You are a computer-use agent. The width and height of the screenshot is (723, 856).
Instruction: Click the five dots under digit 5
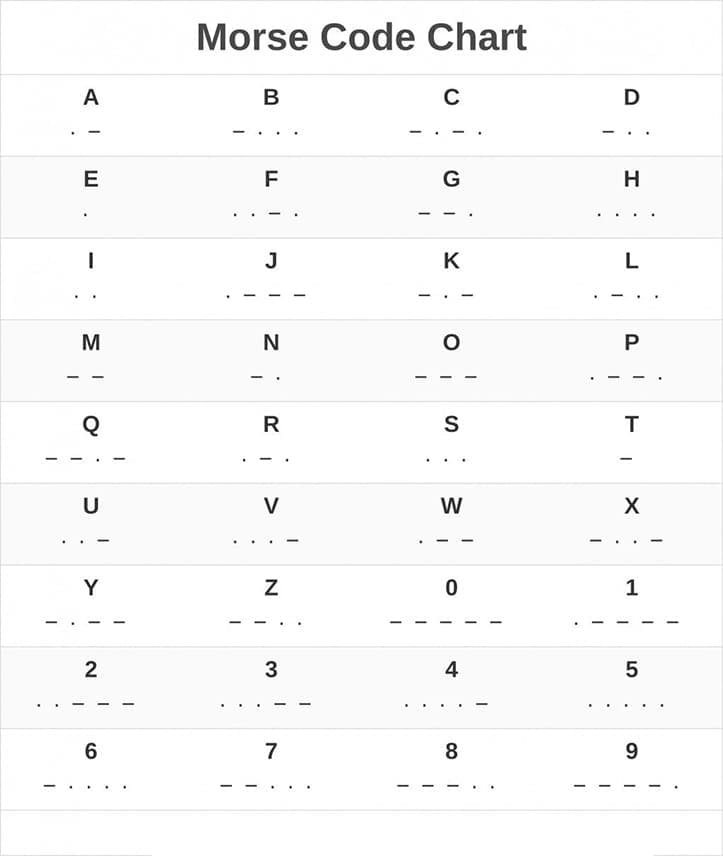pos(626,705)
